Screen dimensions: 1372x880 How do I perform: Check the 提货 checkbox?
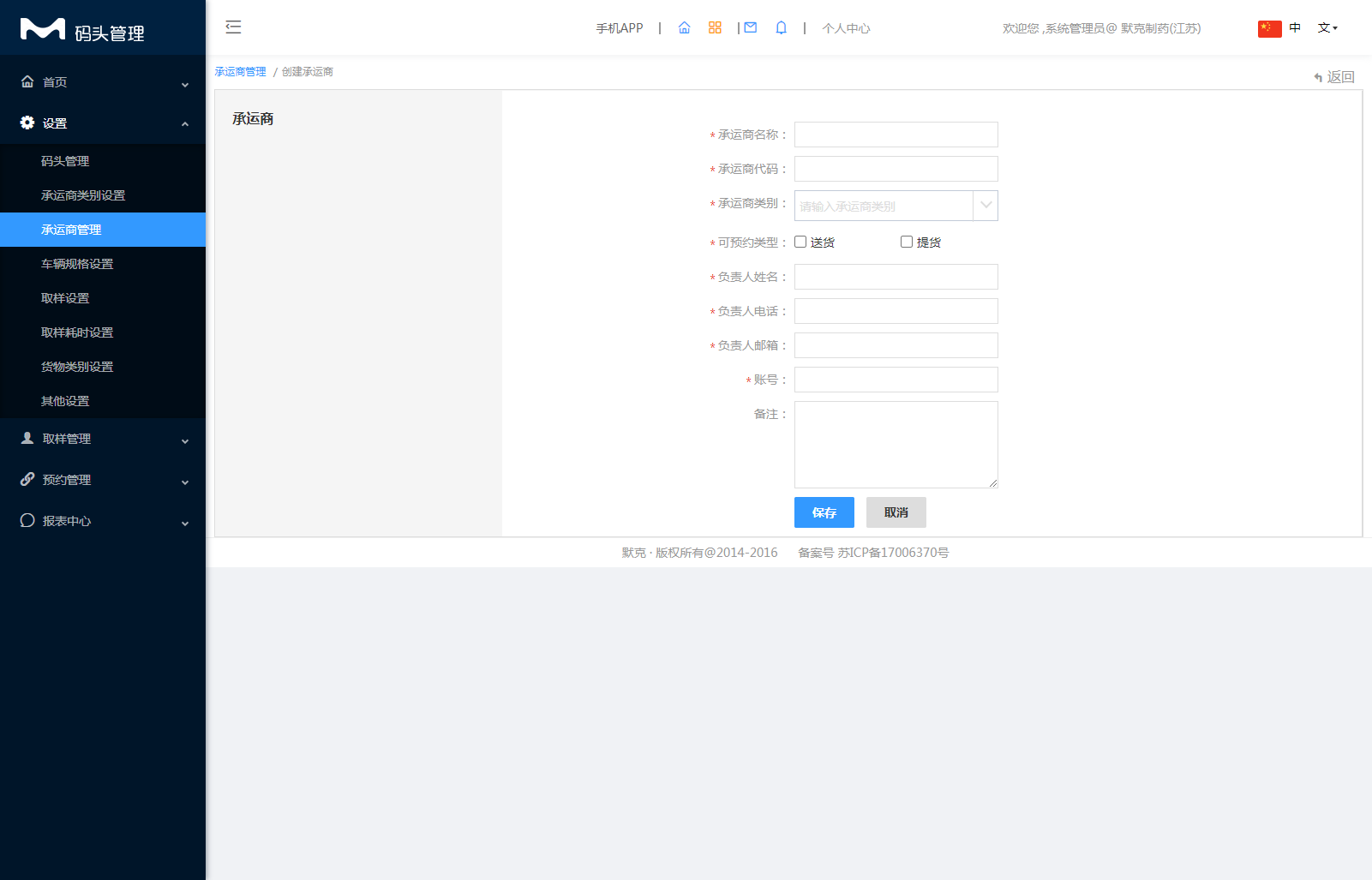[x=907, y=242]
